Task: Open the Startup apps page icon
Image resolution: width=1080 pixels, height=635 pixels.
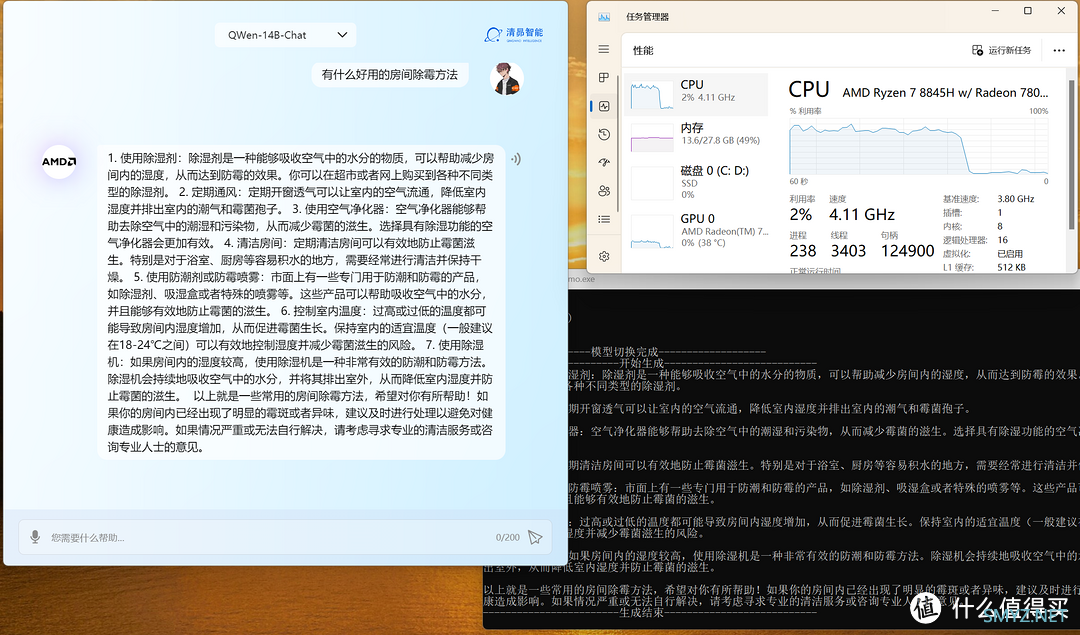Action: pos(604,163)
